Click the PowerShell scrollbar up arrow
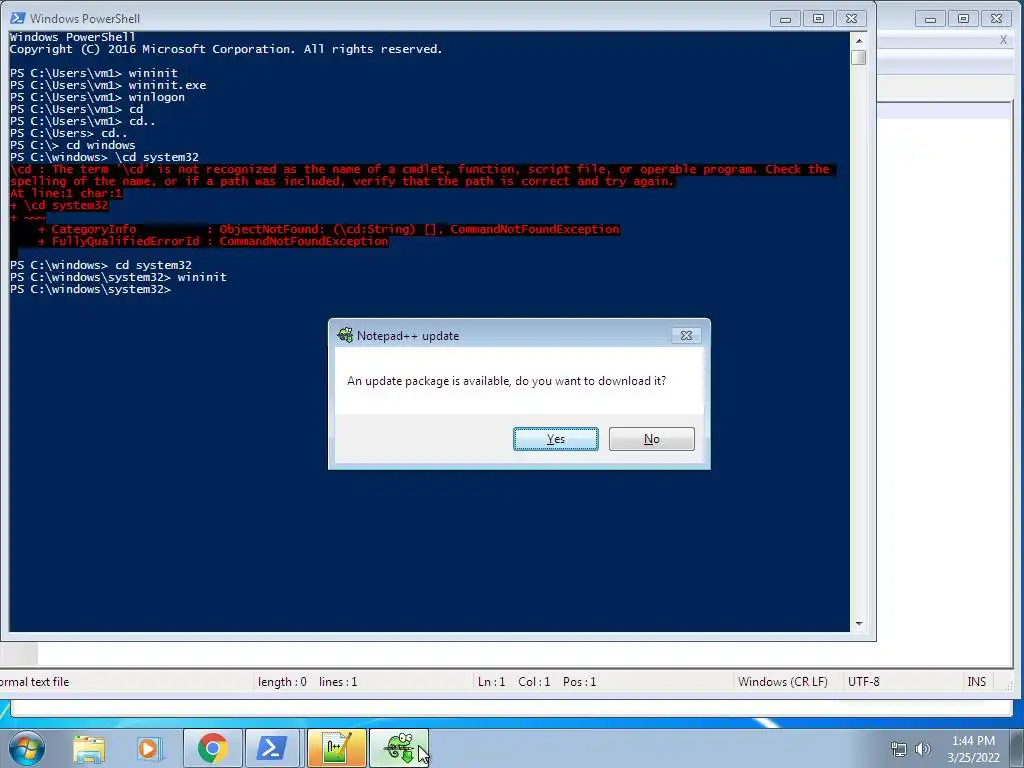Viewport: 1024px width, 768px height. coord(859,40)
